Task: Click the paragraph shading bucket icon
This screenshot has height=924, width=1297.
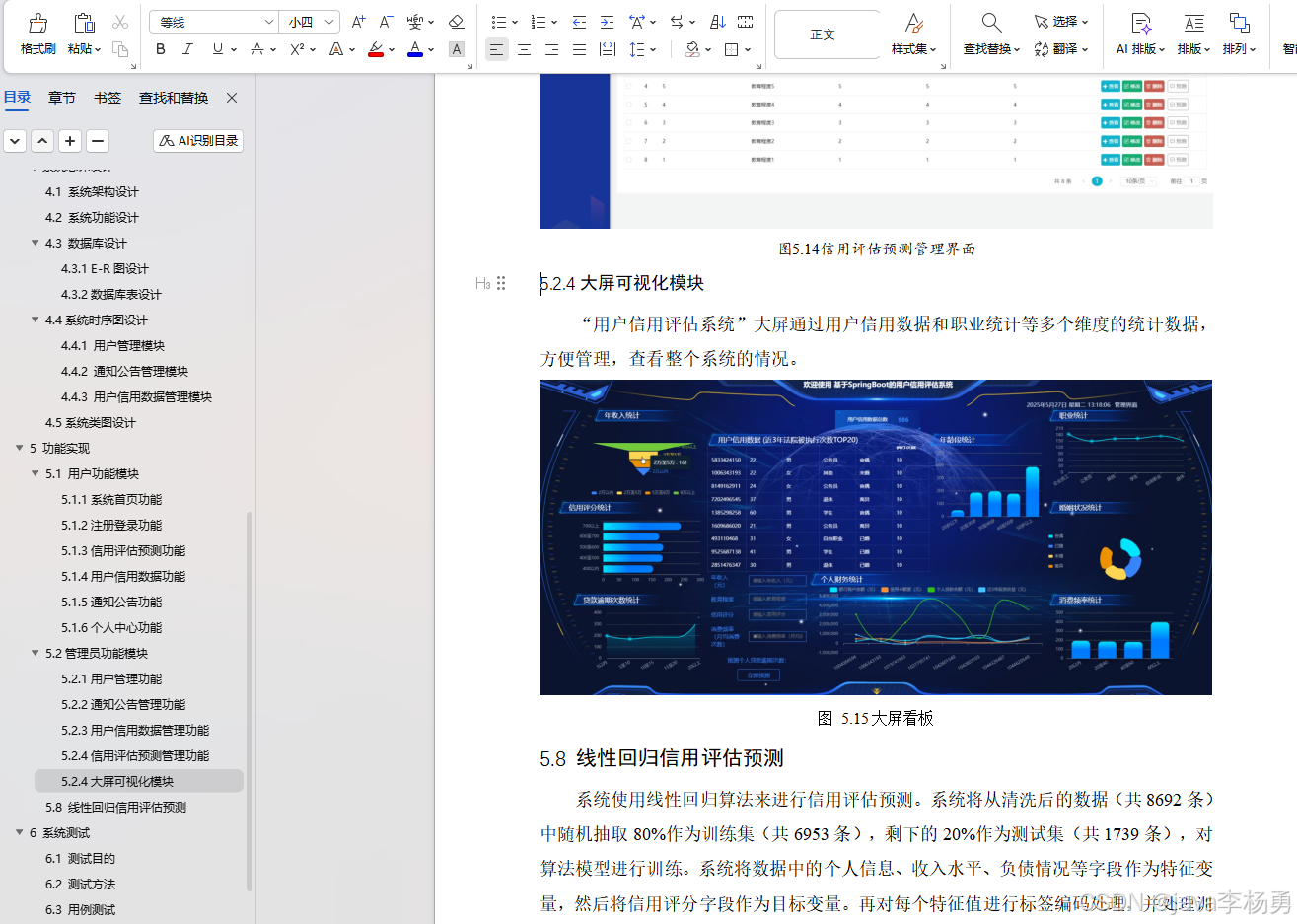Action: pos(692,49)
